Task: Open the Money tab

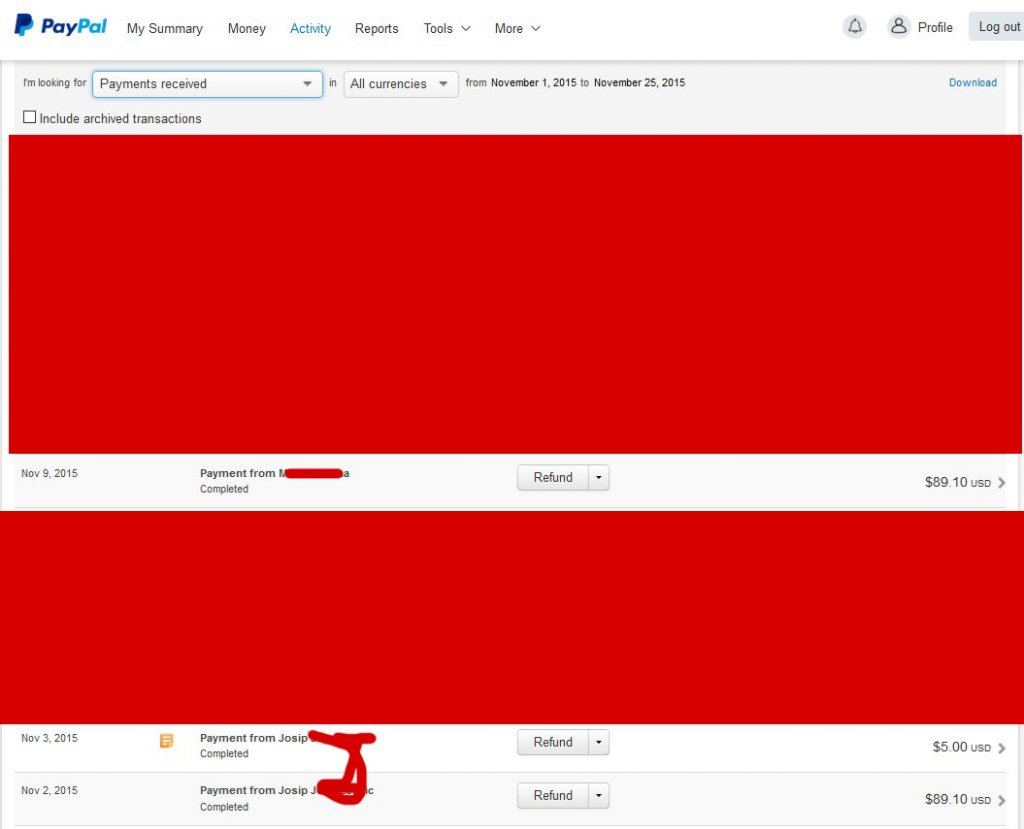Action: point(247,29)
